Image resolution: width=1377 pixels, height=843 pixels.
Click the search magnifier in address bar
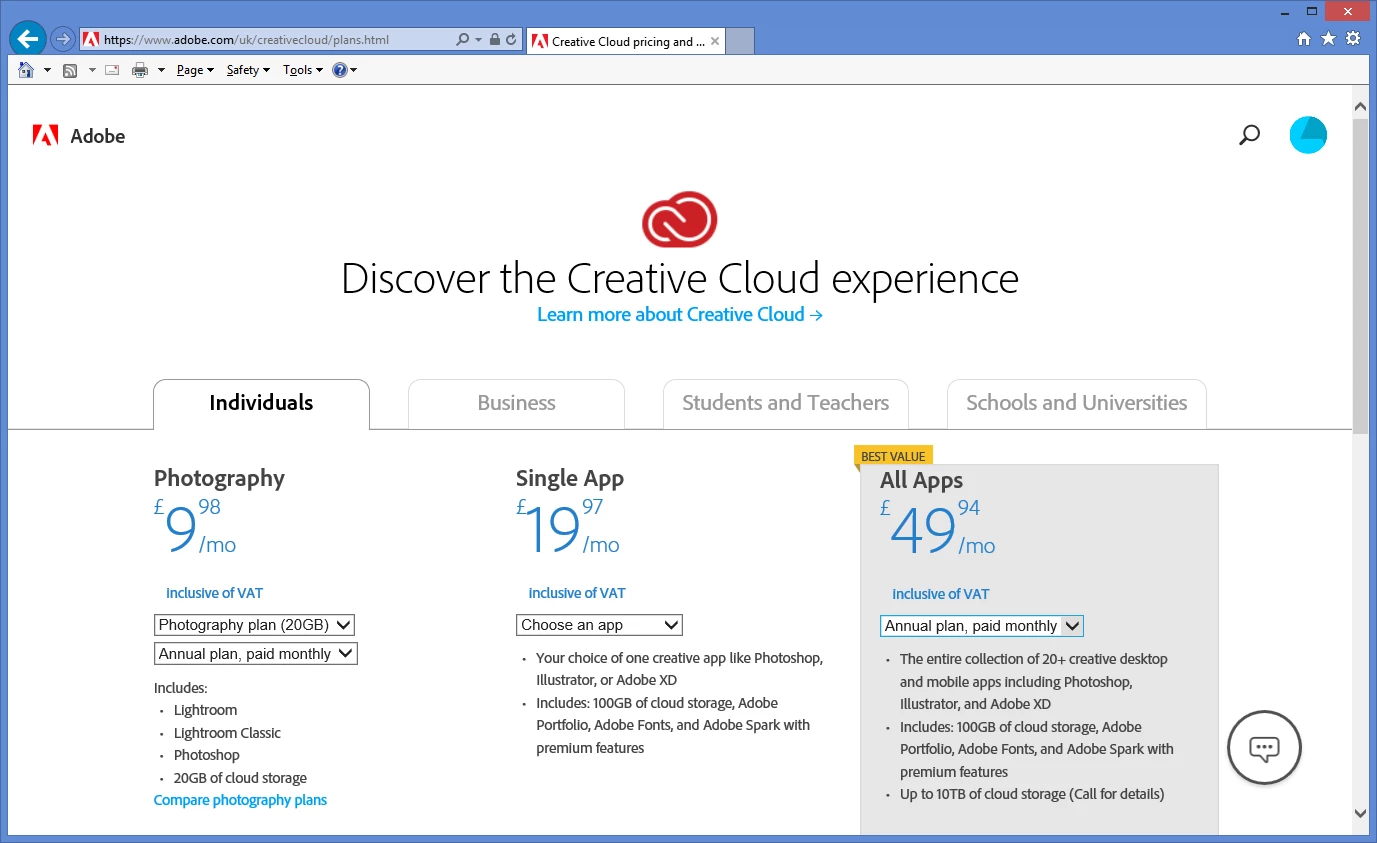(462, 40)
